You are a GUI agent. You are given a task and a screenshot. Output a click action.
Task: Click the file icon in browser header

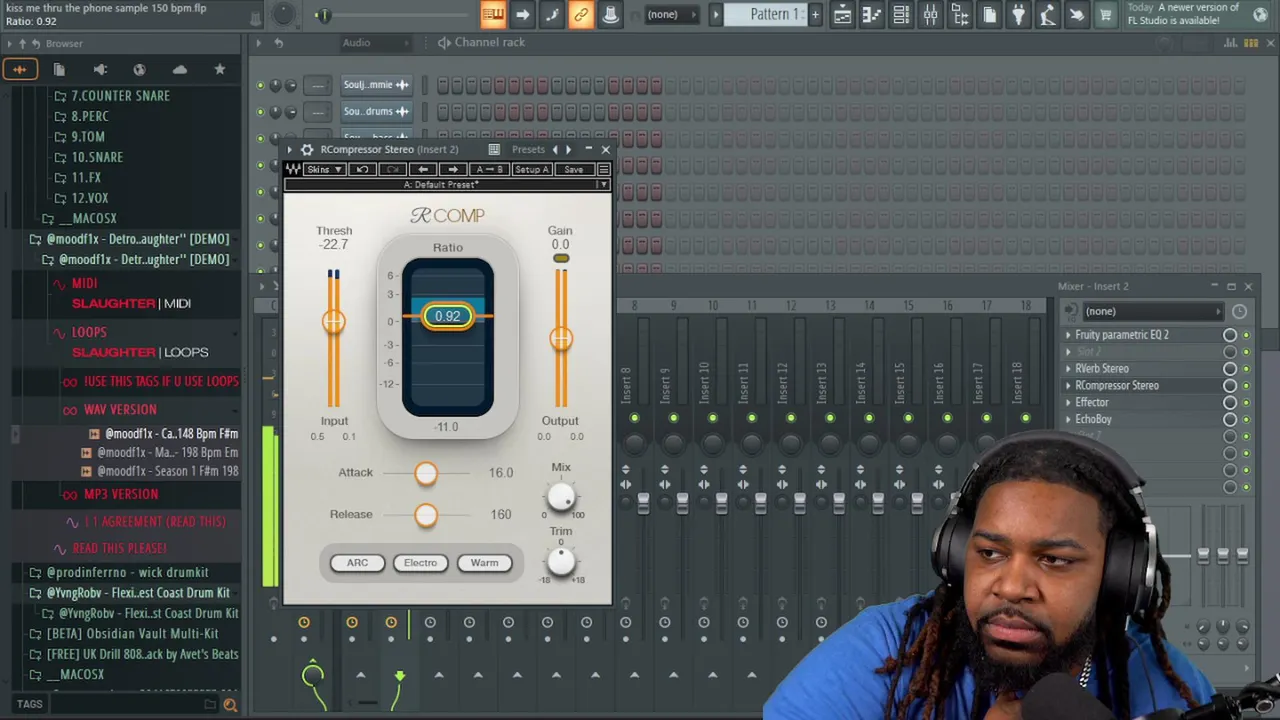pyautogui.click(x=59, y=69)
